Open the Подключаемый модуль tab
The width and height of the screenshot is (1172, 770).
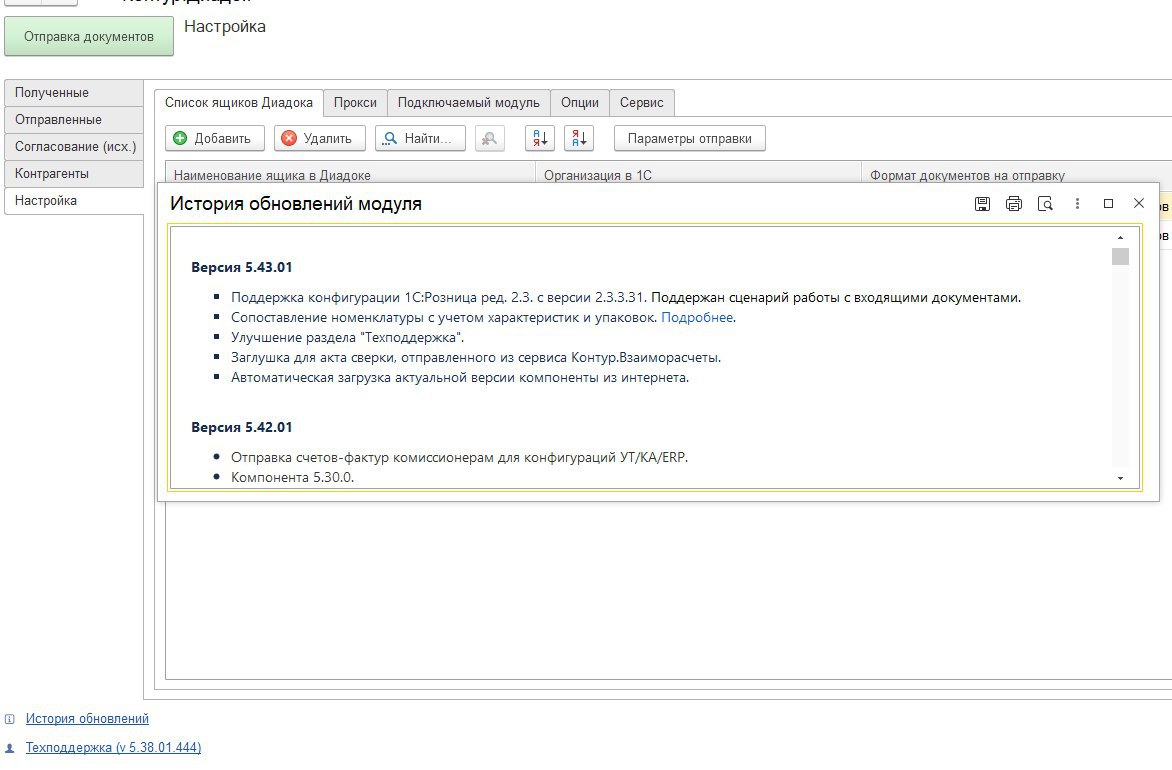(469, 102)
